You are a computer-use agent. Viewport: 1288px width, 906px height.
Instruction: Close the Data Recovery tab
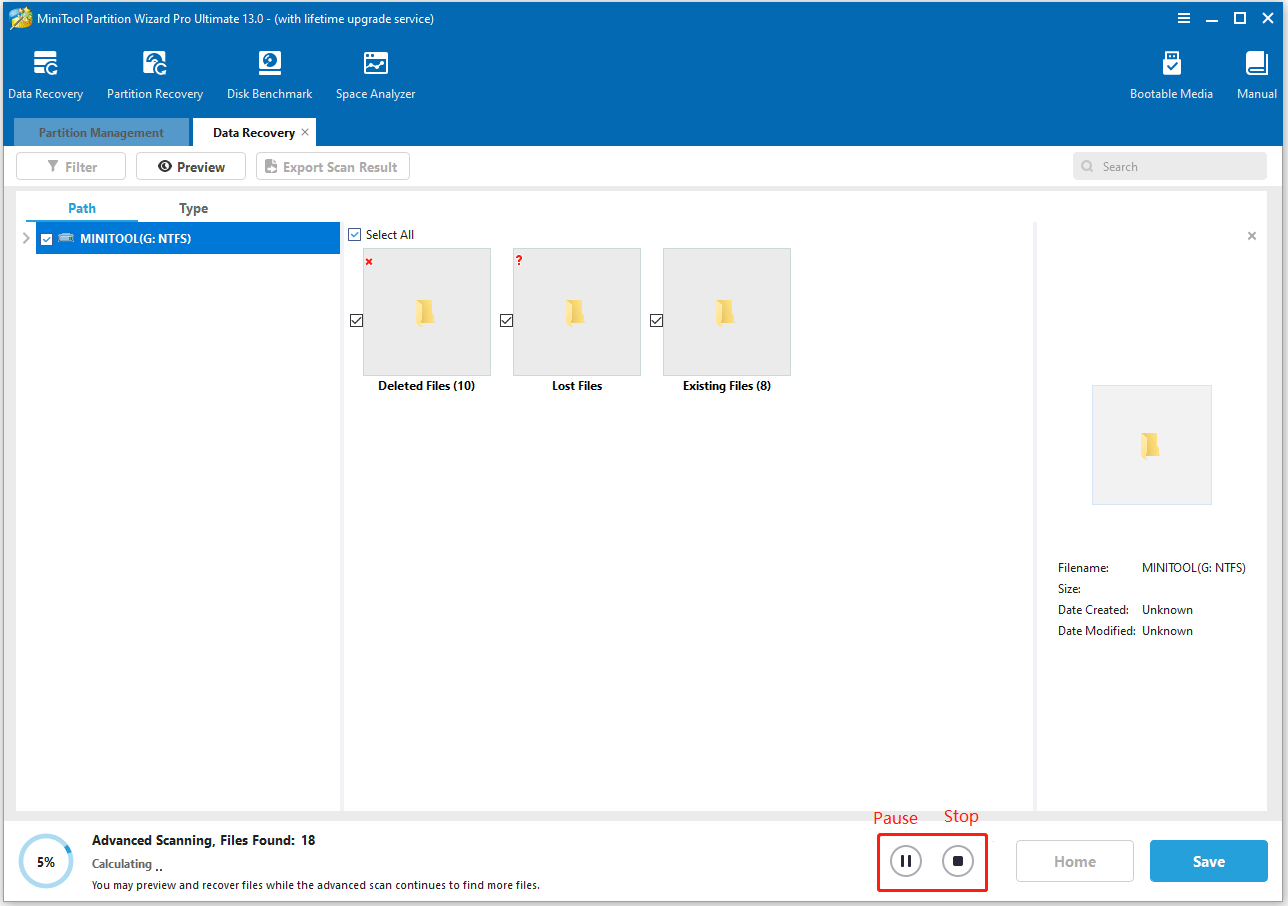[x=305, y=132]
